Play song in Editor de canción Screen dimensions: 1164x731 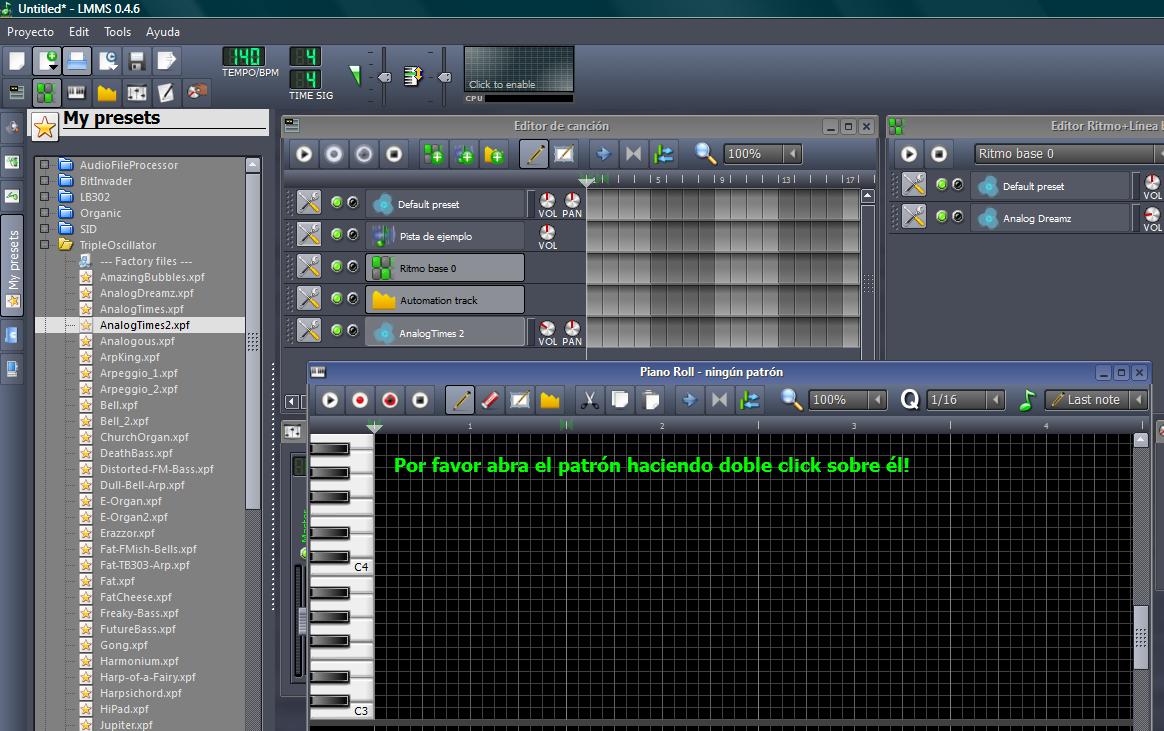[x=304, y=154]
